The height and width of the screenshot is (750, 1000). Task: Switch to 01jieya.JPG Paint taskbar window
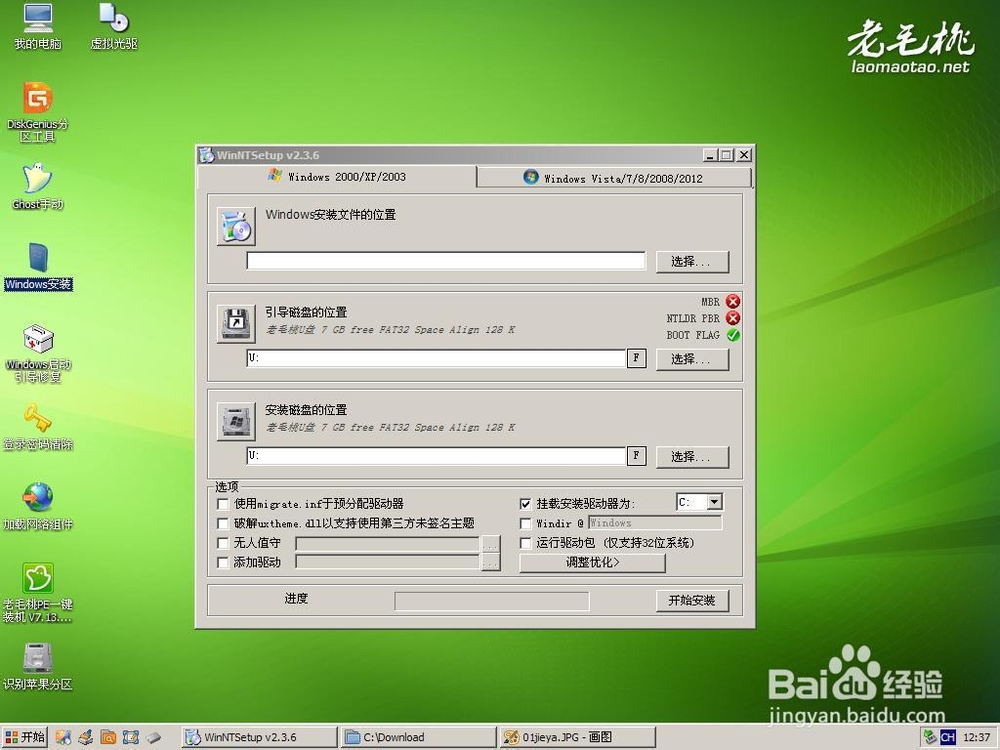point(578,738)
